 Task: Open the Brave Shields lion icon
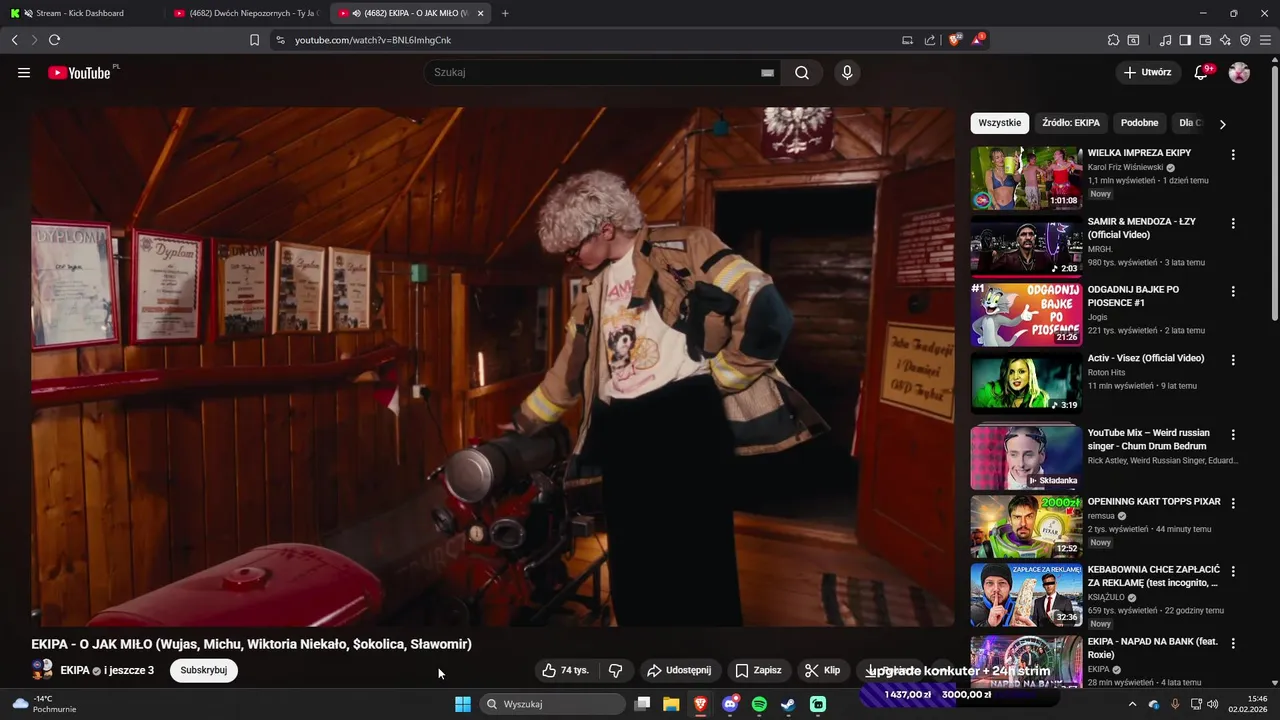click(x=954, y=40)
